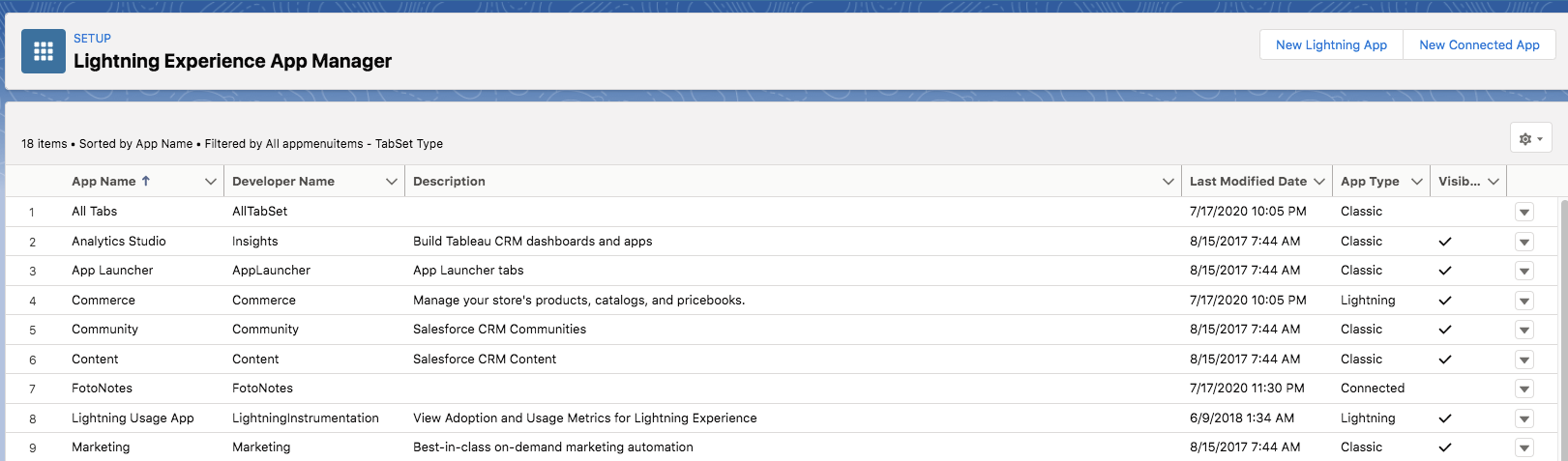The image size is (1568, 461).
Task: Click the New Connected App button
Action: pos(1479,44)
